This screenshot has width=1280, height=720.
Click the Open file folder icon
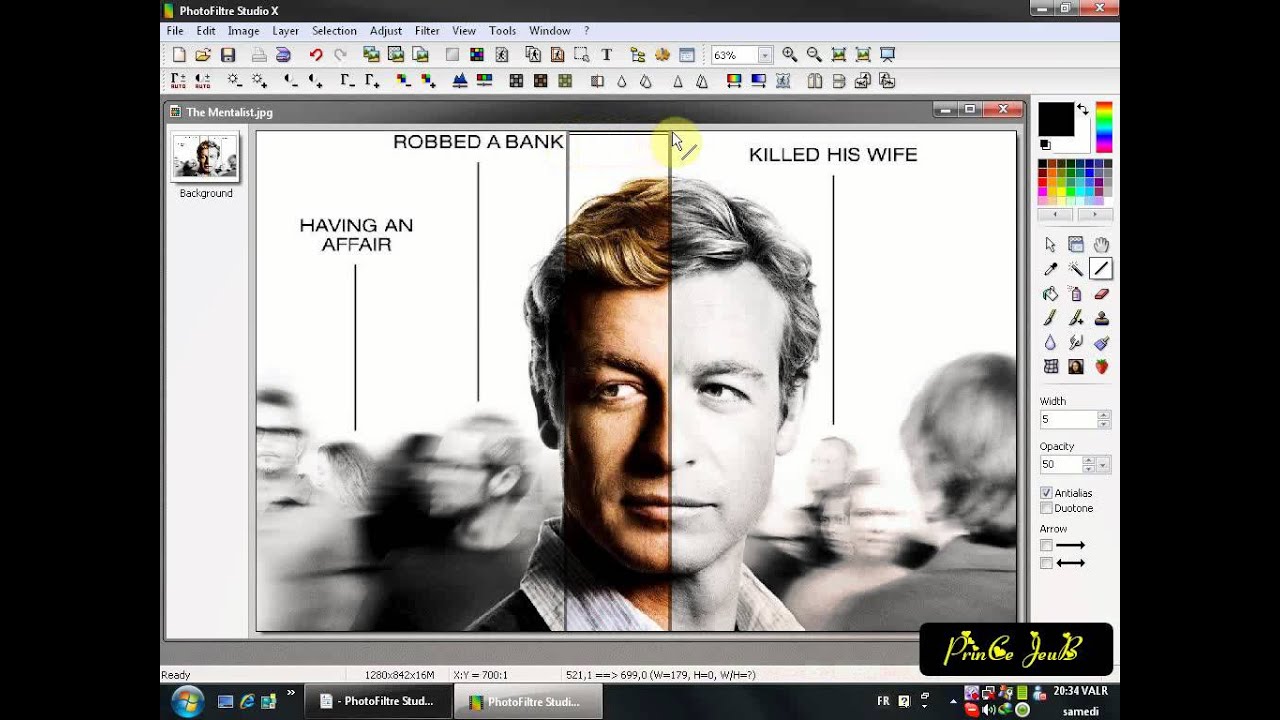coord(203,55)
